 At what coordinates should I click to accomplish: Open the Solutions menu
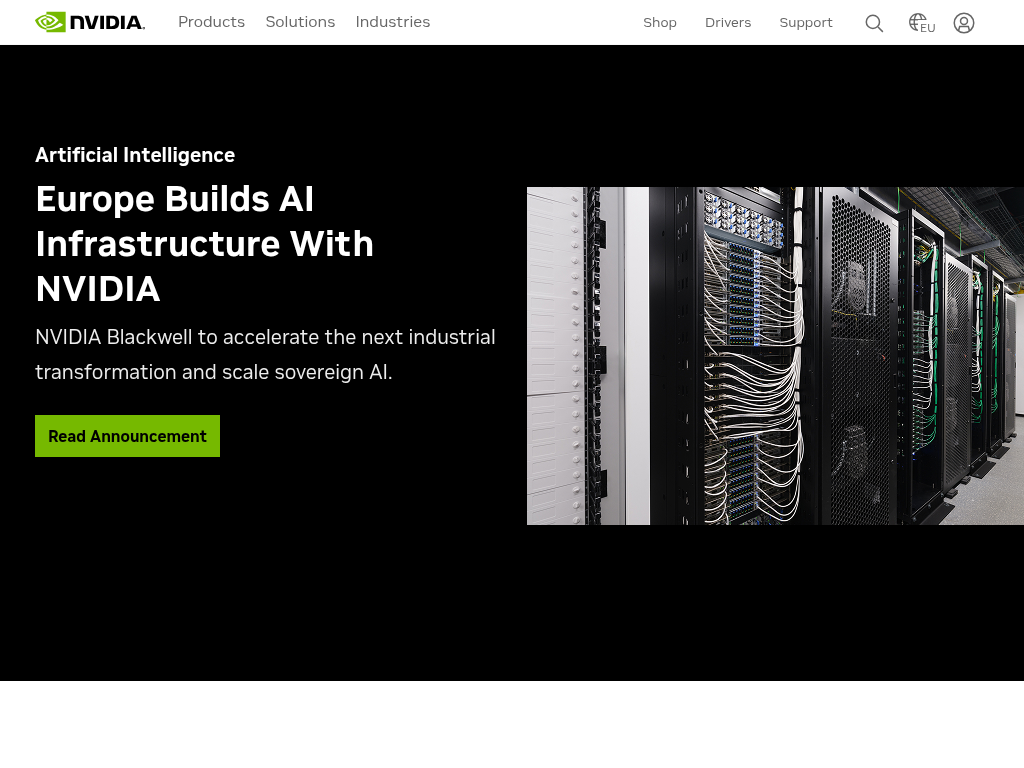pyautogui.click(x=300, y=22)
